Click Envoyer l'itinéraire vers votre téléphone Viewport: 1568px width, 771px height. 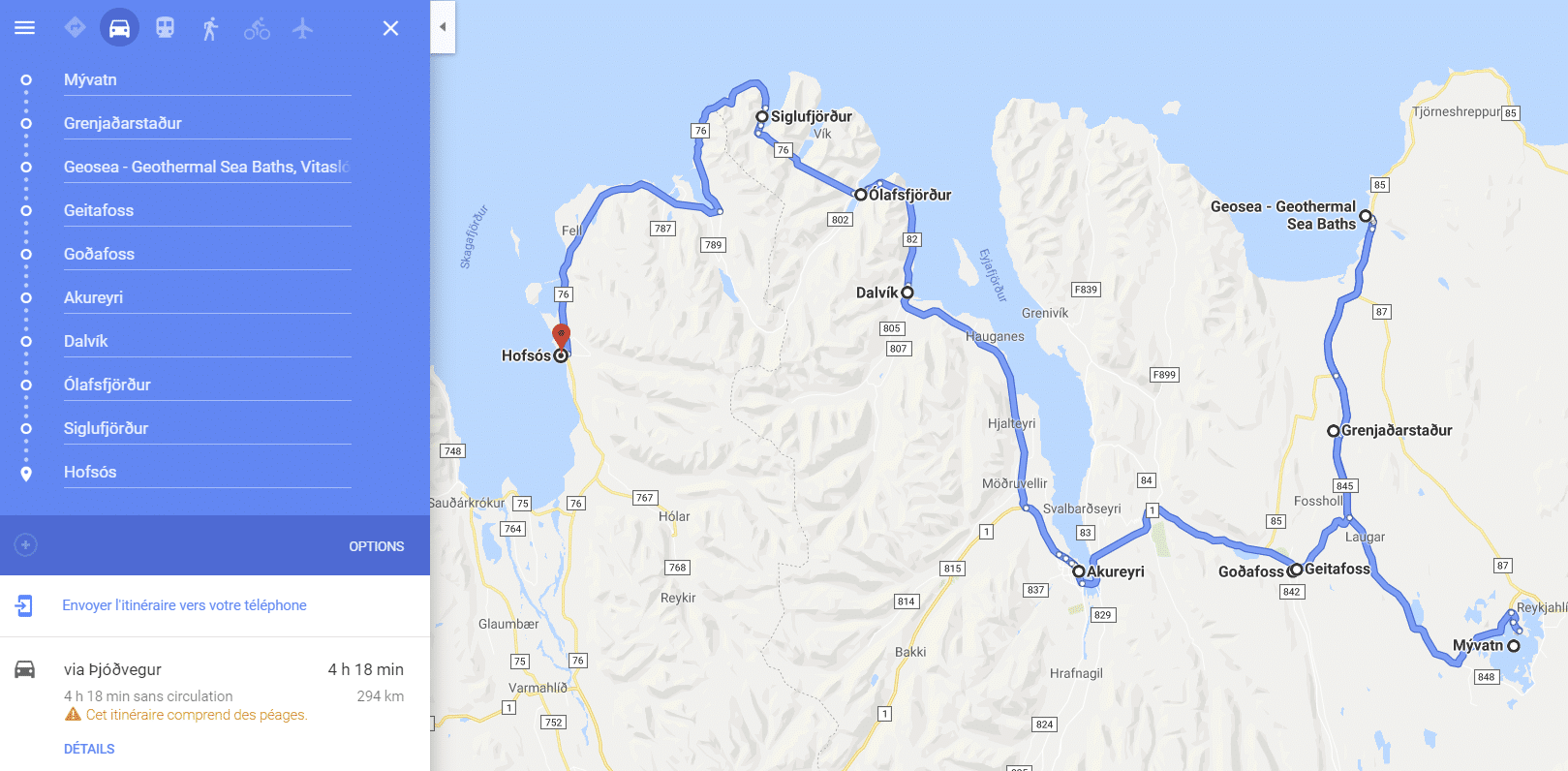coord(184,605)
